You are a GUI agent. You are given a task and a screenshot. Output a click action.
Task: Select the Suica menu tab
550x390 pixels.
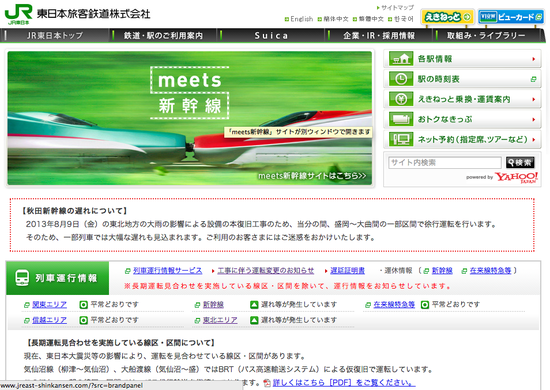[271, 35]
